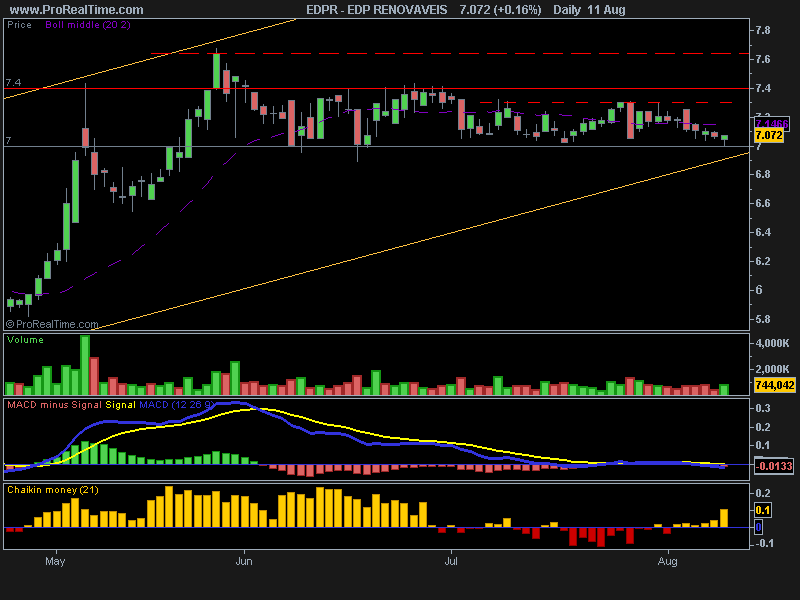
Task: Click the May label on time axis
Action: click(x=55, y=561)
